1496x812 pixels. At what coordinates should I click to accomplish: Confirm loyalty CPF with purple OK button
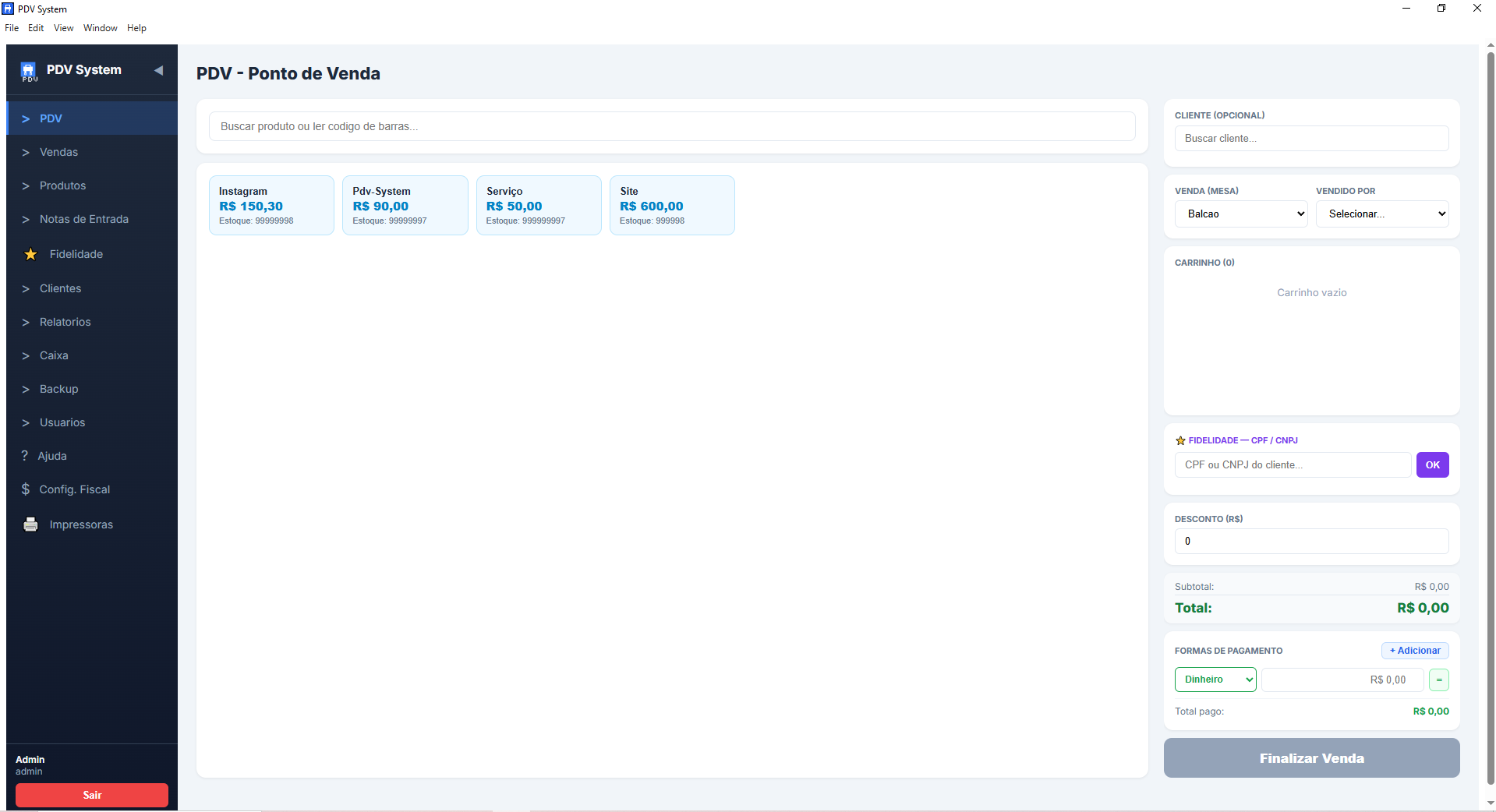(1432, 464)
